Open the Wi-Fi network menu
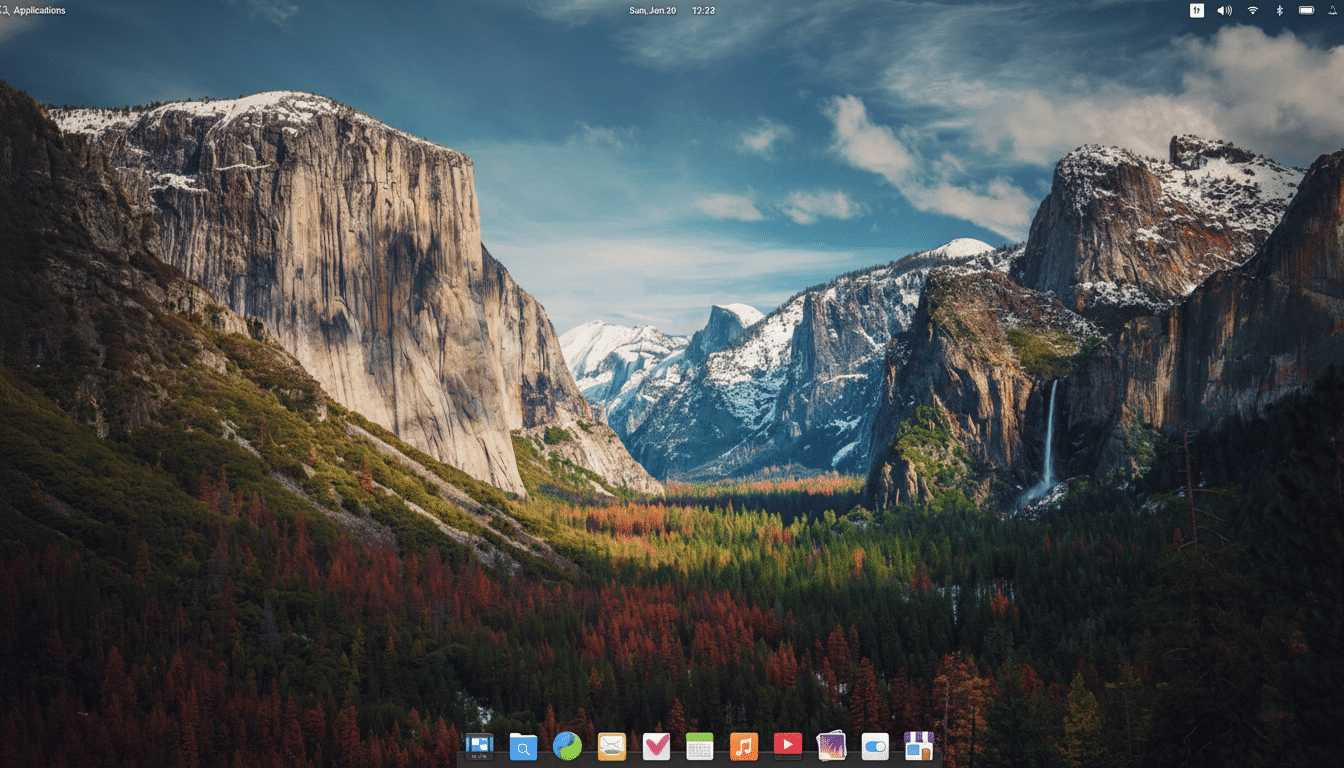Viewport: 1344px width, 768px height. point(1252,10)
